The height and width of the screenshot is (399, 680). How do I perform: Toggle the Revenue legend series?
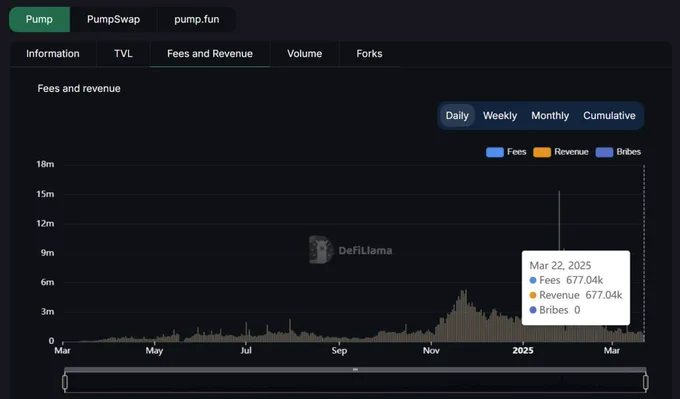click(x=561, y=152)
